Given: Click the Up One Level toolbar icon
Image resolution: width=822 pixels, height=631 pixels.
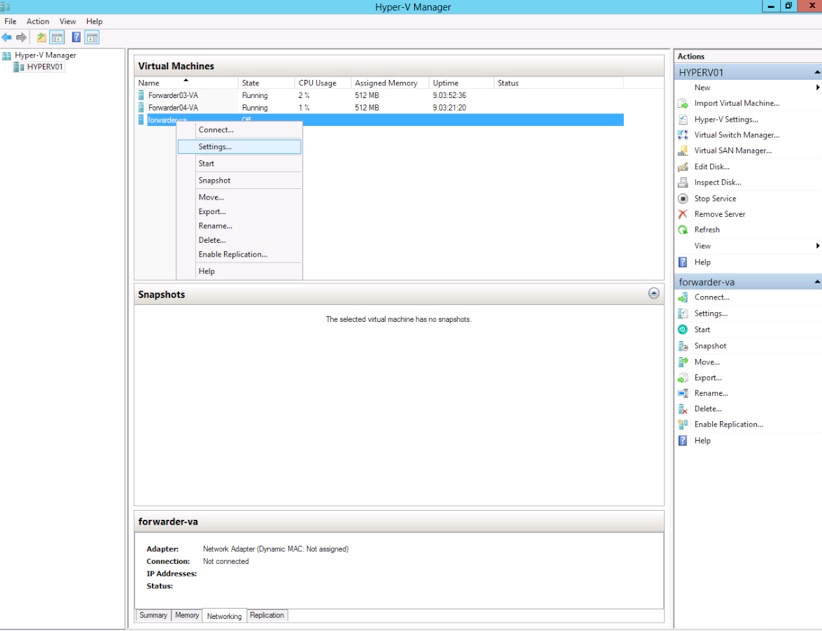Looking at the screenshot, I should coord(41,37).
